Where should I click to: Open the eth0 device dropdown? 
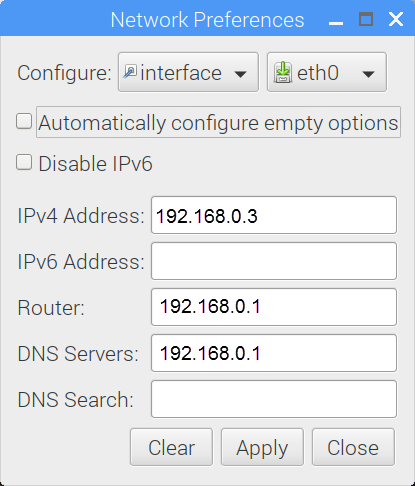coord(327,72)
